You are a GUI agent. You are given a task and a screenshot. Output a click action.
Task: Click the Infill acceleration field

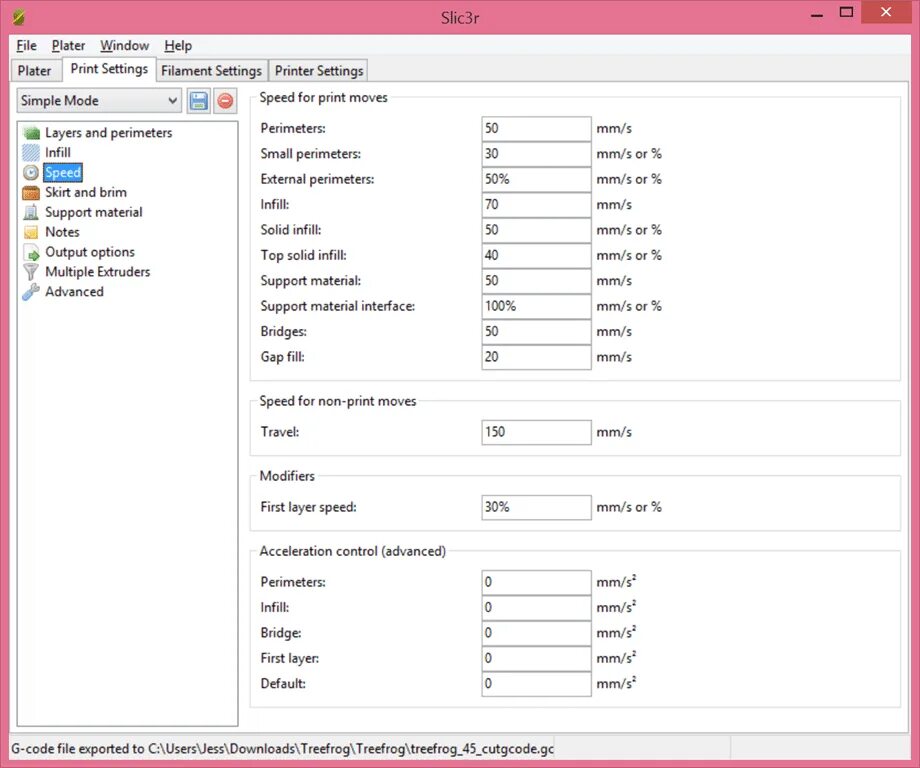(536, 608)
